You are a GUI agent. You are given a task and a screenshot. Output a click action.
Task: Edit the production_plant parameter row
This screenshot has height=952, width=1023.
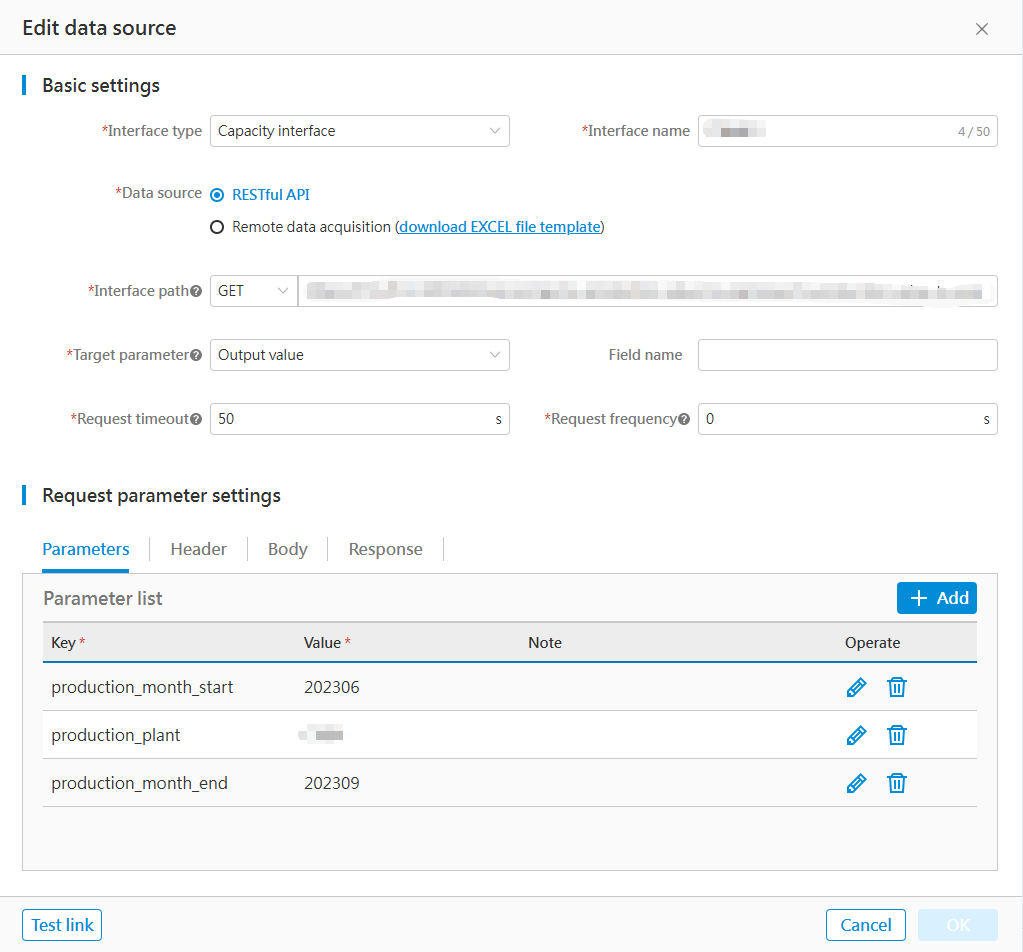pyautogui.click(x=856, y=735)
